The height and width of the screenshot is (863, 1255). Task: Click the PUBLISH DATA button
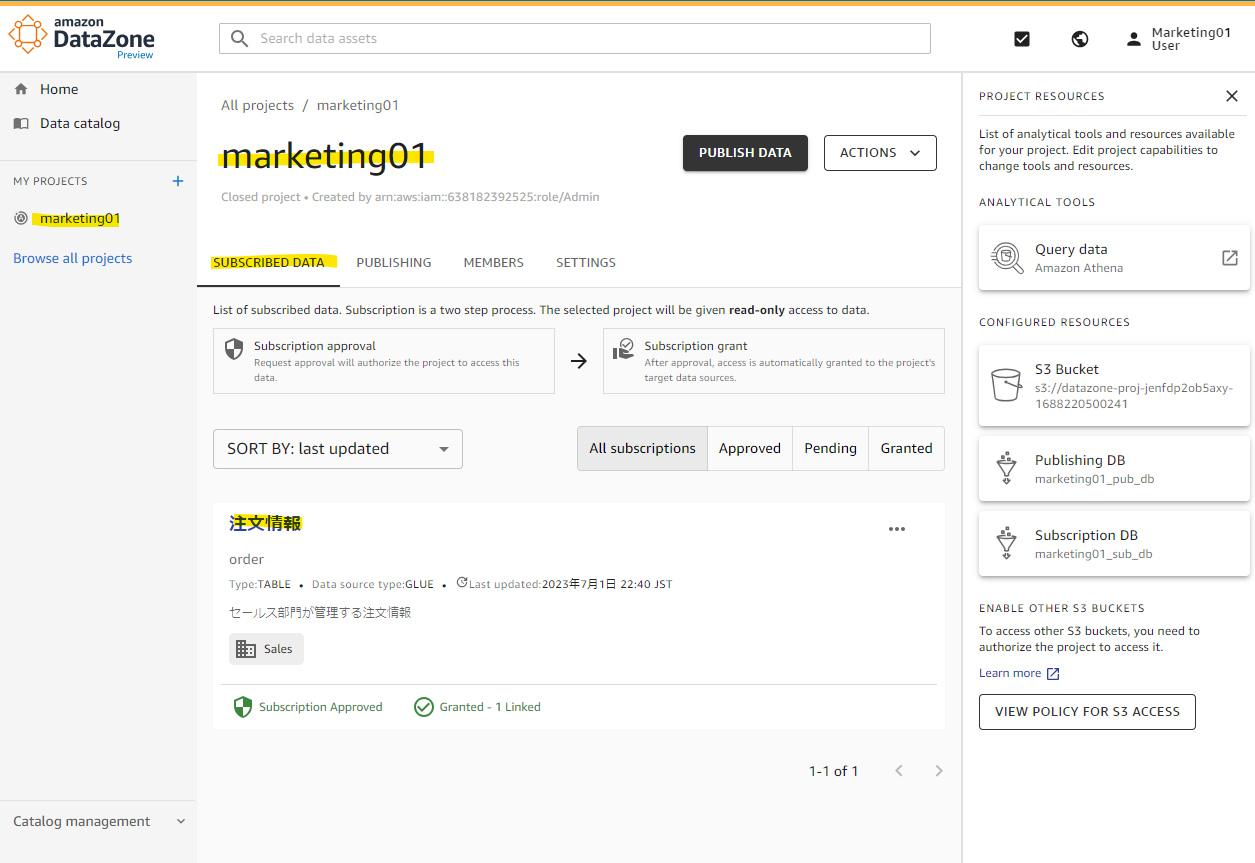[x=745, y=153]
